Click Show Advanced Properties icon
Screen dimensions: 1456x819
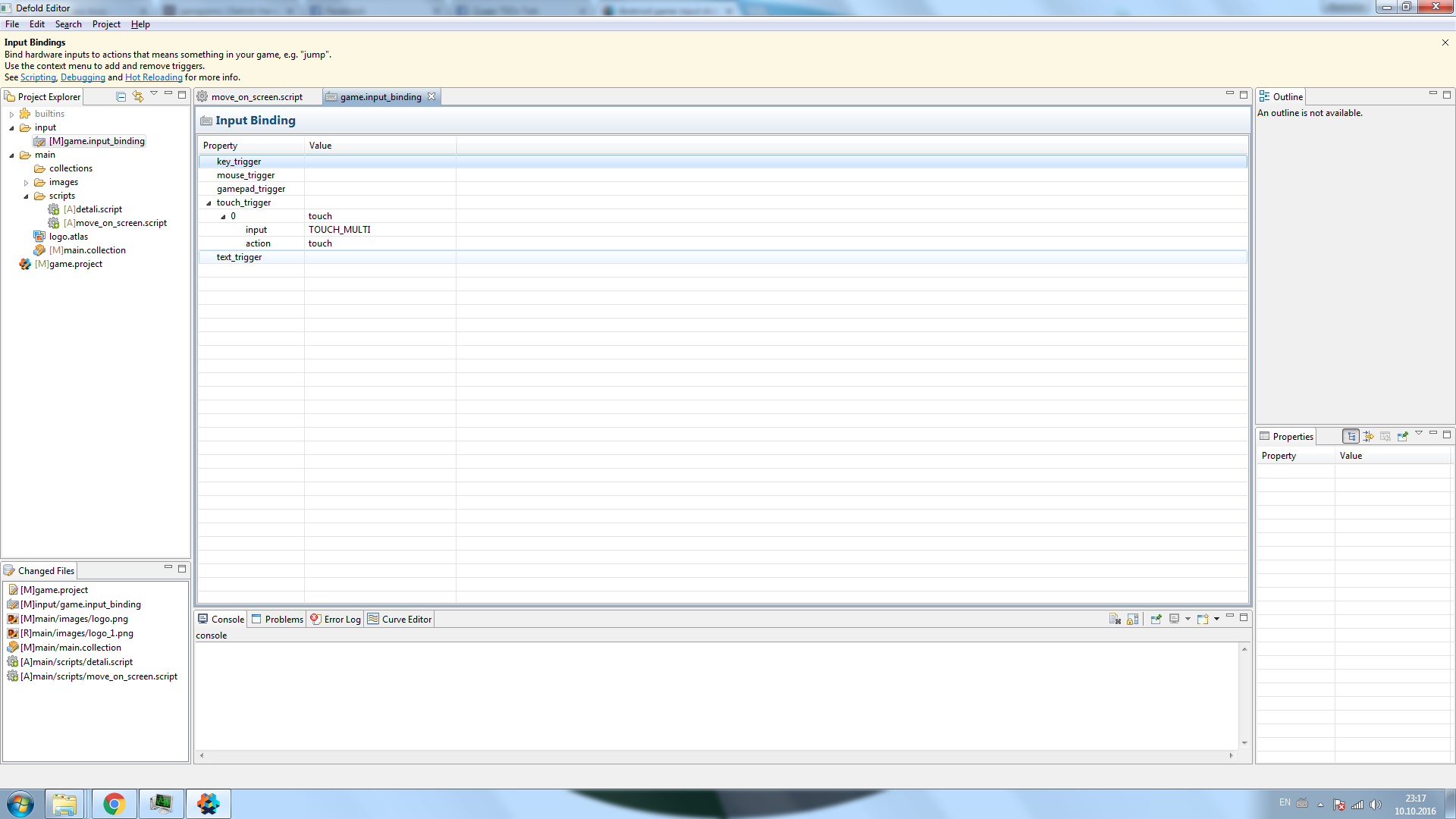(x=1368, y=436)
